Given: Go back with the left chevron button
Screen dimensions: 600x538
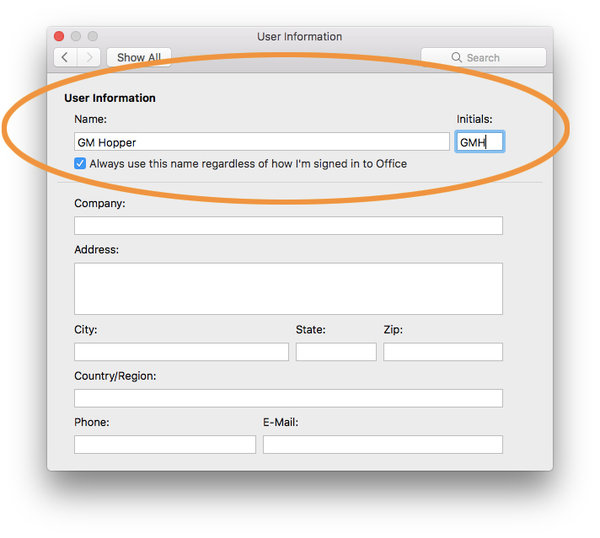Looking at the screenshot, I should (x=65, y=57).
